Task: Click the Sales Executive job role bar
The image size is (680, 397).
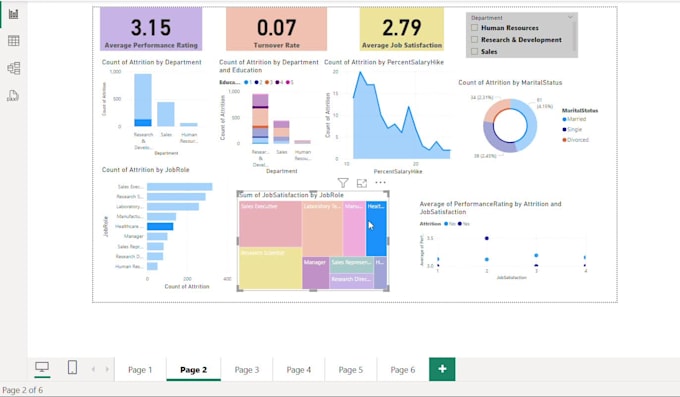Action: click(180, 187)
